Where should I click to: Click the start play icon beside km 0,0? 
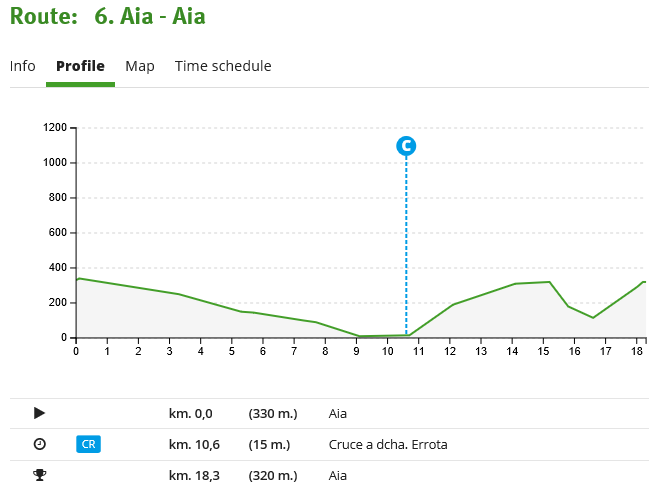[x=39, y=412]
